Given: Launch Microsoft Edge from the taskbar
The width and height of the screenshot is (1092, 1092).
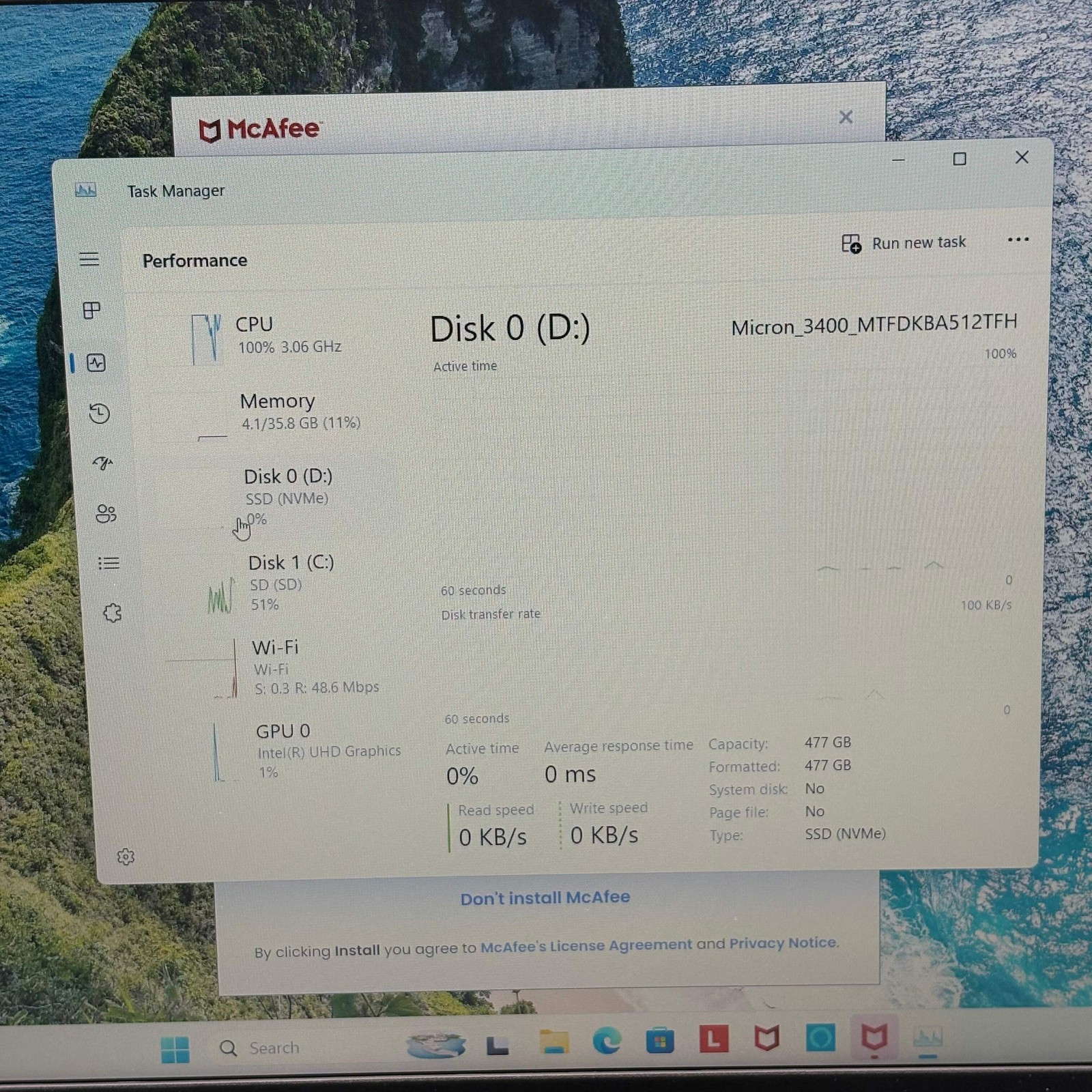Looking at the screenshot, I should point(607,1041).
